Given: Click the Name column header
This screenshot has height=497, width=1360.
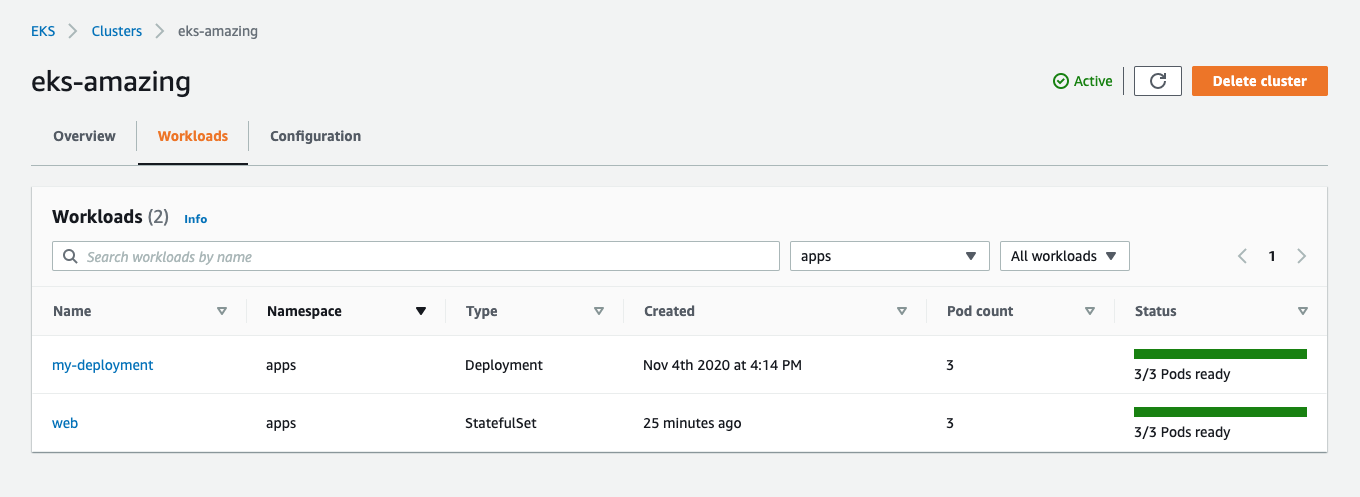Looking at the screenshot, I should (72, 311).
